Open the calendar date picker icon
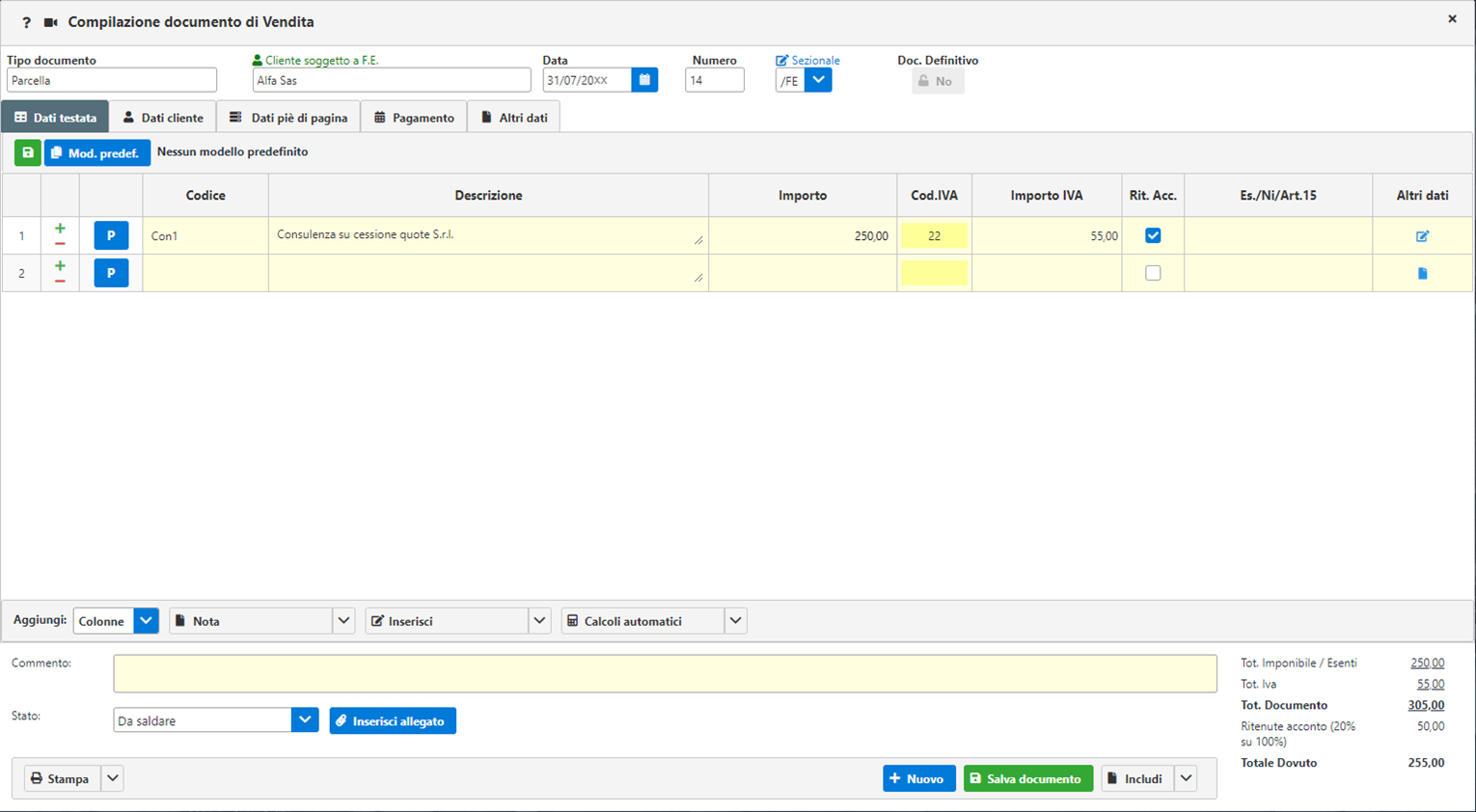The height and width of the screenshot is (812, 1476). click(644, 80)
